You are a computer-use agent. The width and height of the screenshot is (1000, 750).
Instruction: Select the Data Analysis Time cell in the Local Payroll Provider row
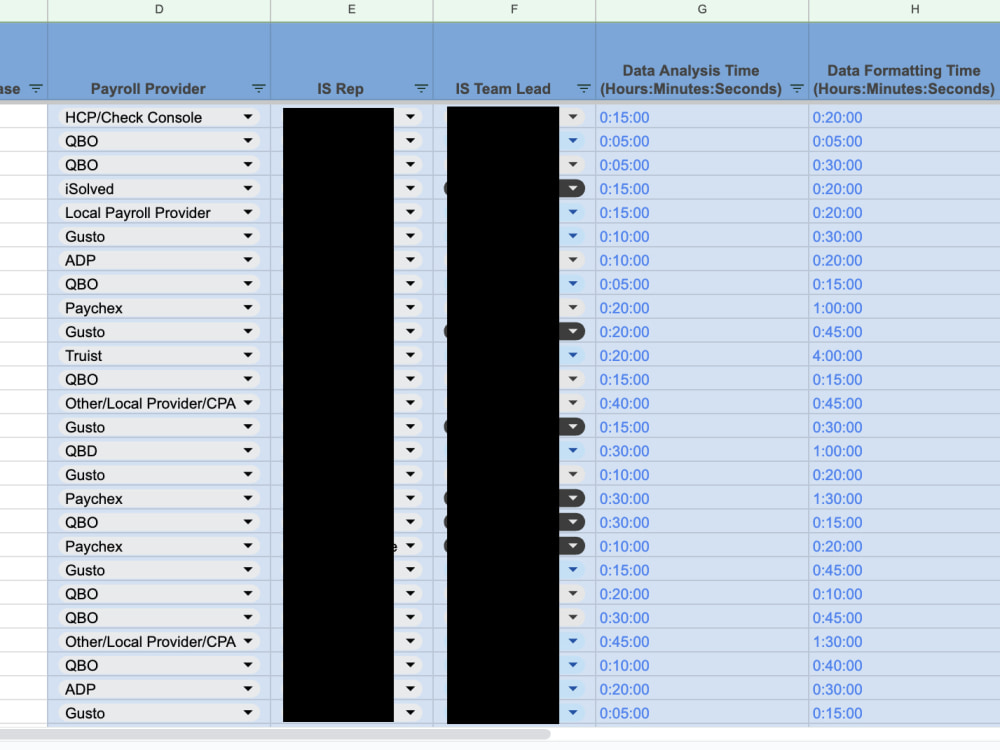click(x=702, y=212)
